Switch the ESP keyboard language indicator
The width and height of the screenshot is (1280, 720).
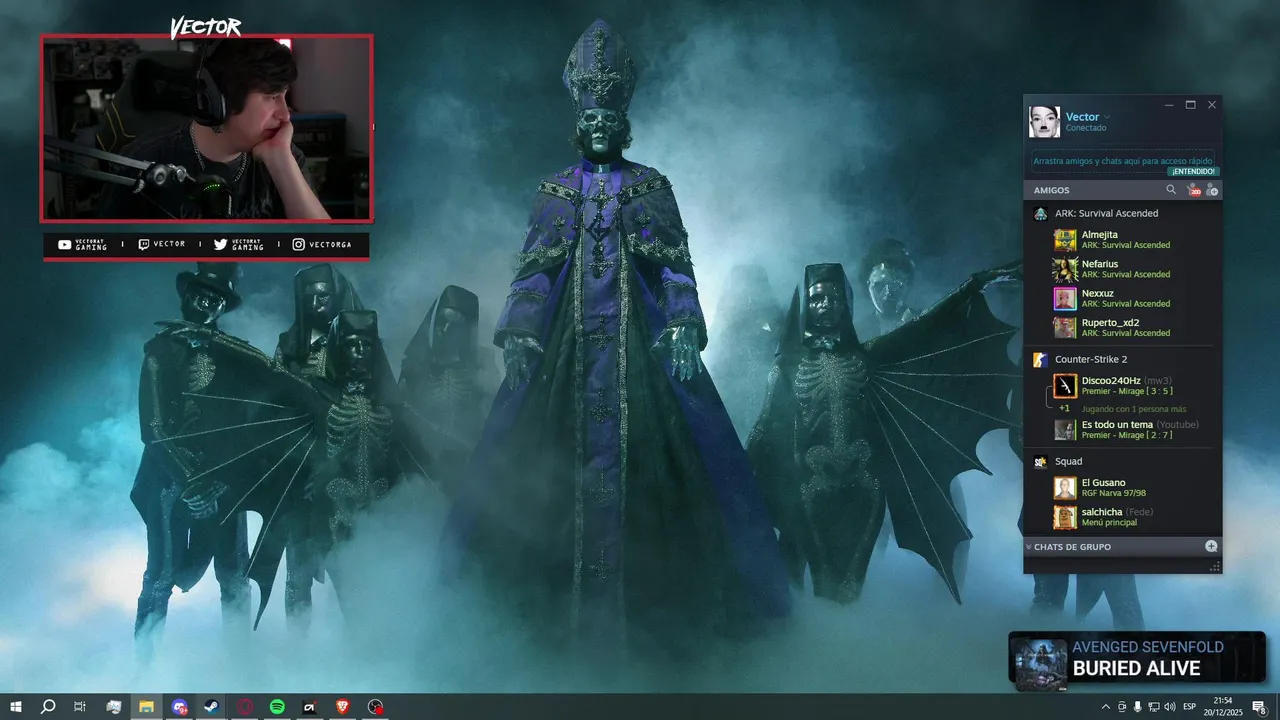(x=1190, y=707)
